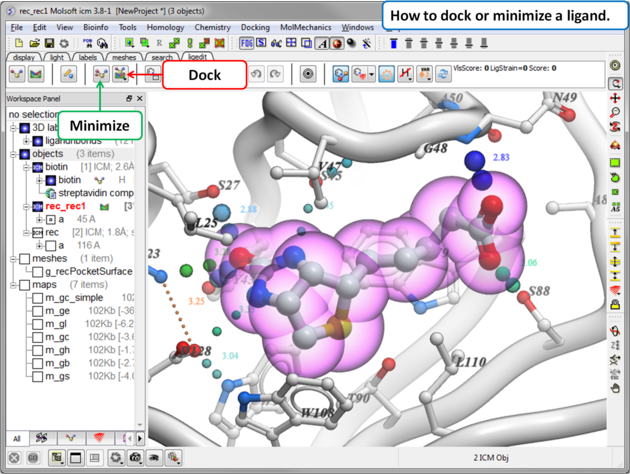
Task: Switch to the ligedit tab
Action: 197,57
